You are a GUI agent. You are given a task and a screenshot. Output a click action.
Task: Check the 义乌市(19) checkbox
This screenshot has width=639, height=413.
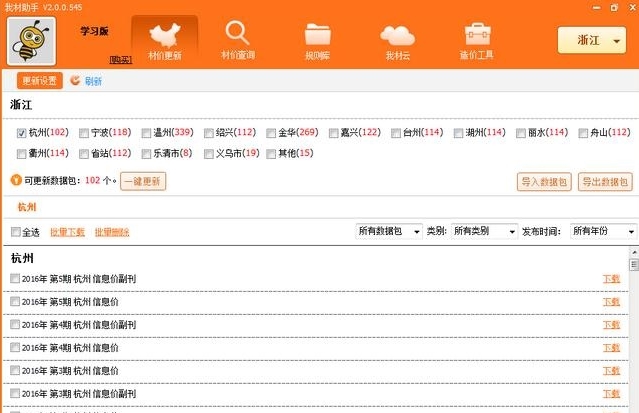(209, 154)
